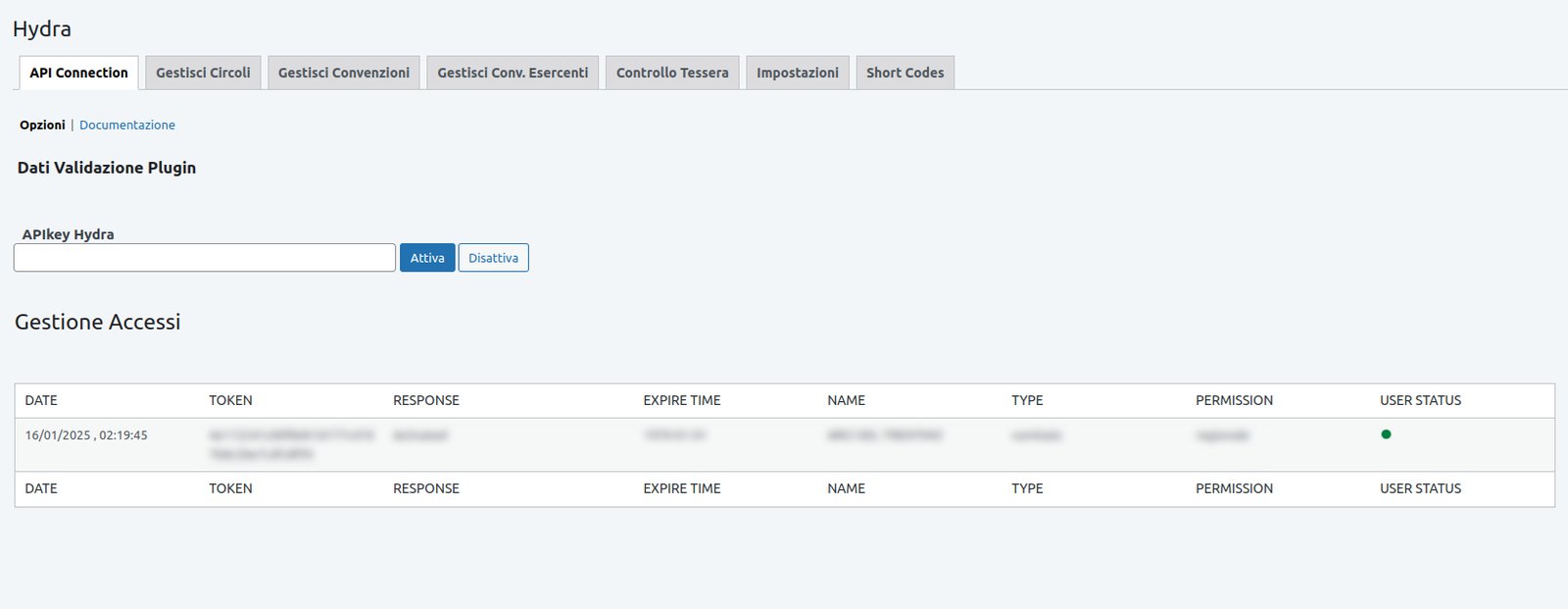Click the TYPE label in table footer
The height and width of the screenshot is (609, 1568).
click(x=1027, y=488)
